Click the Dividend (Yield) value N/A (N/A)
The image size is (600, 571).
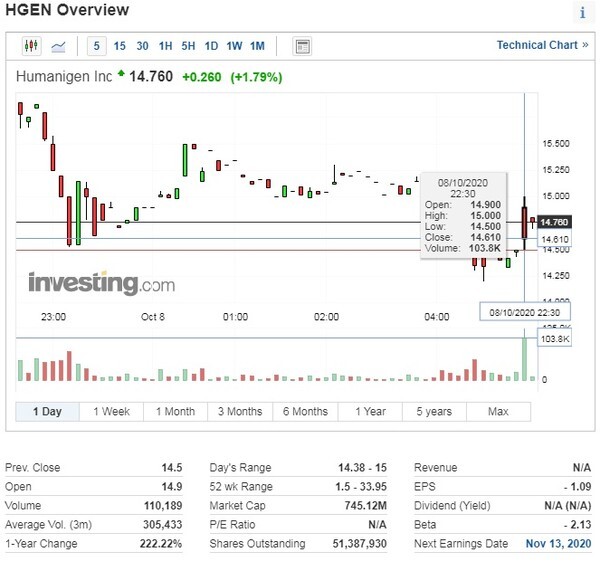pyautogui.click(x=568, y=506)
